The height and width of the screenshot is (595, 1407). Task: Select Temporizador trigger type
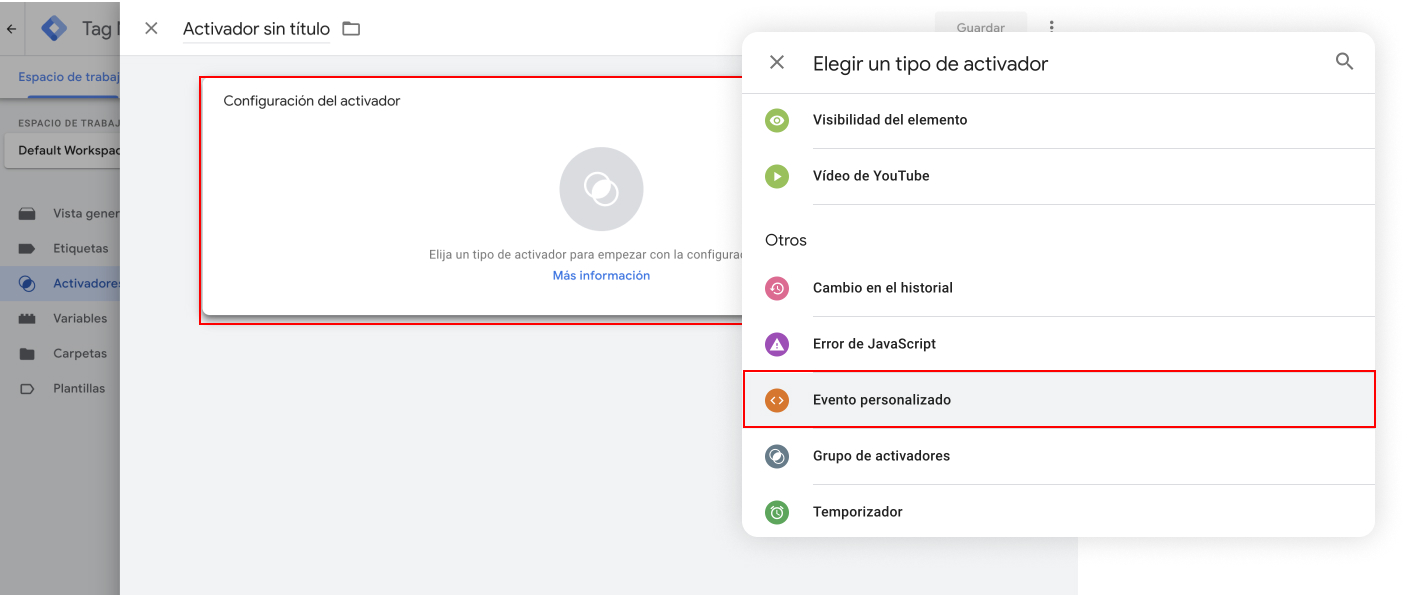1059,512
